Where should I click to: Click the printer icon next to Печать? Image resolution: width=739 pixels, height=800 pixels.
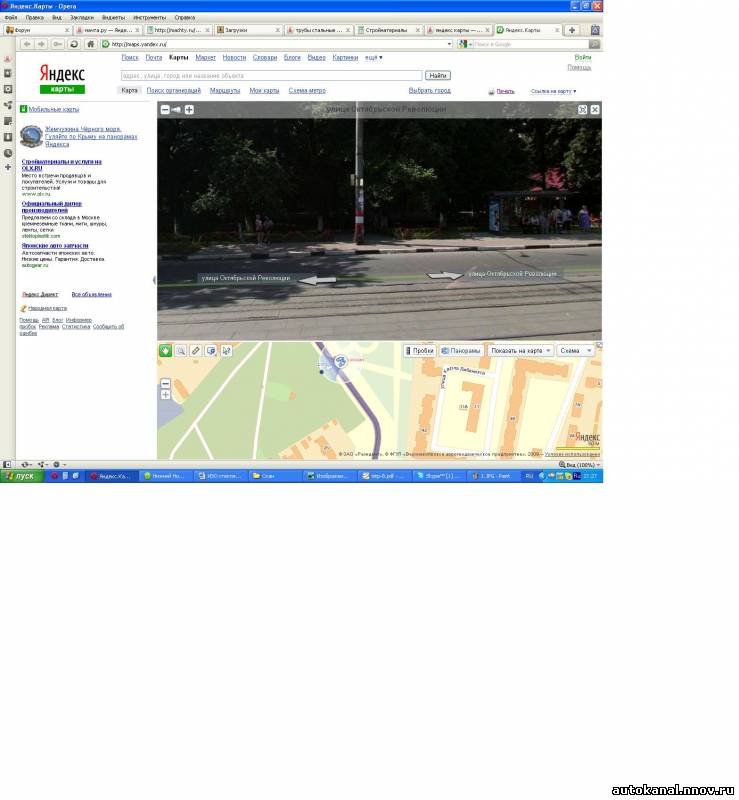point(491,92)
